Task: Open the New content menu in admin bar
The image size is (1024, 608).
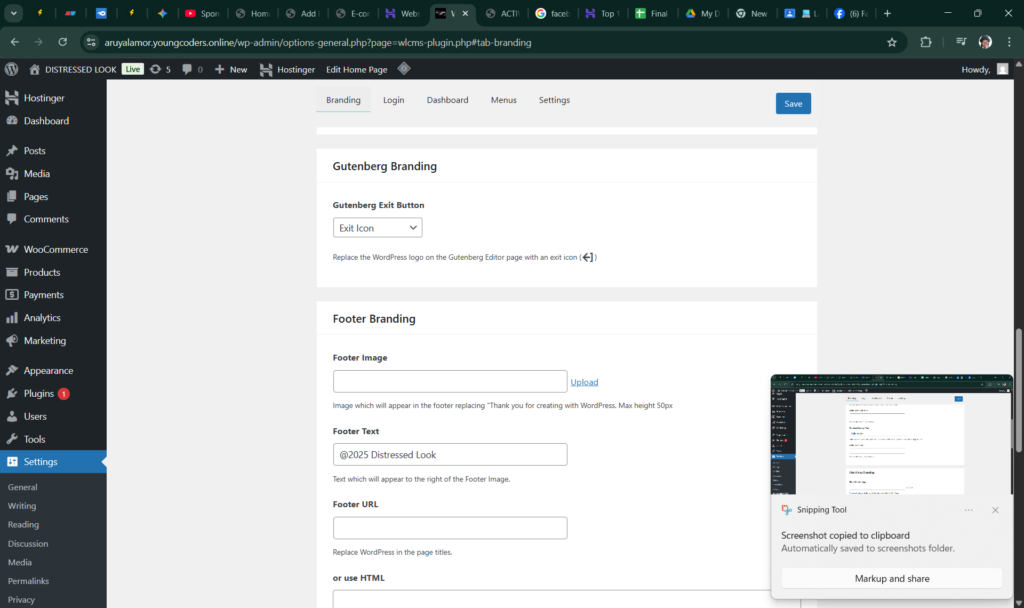Action: pyautogui.click(x=230, y=69)
